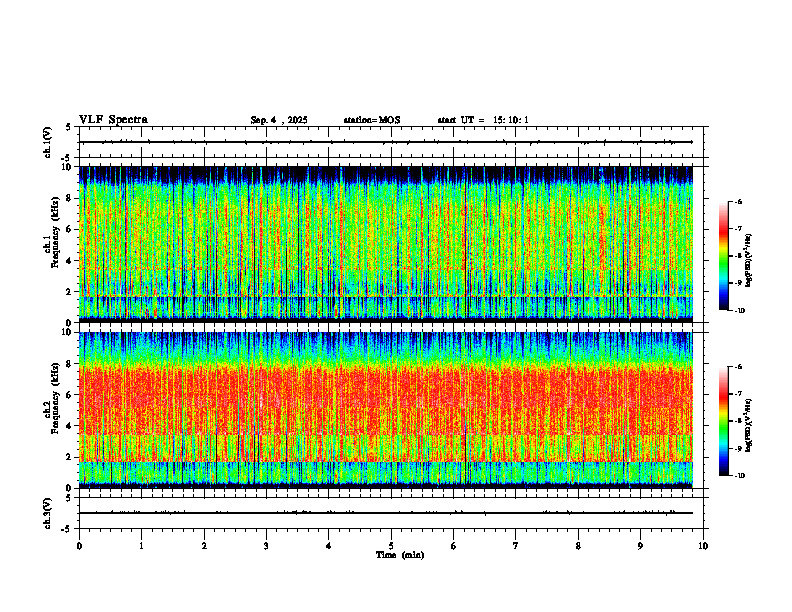This screenshot has width=792, height=612.
Task: Click the ch.1 colorbar log(PSD) label
Action: 749,260
